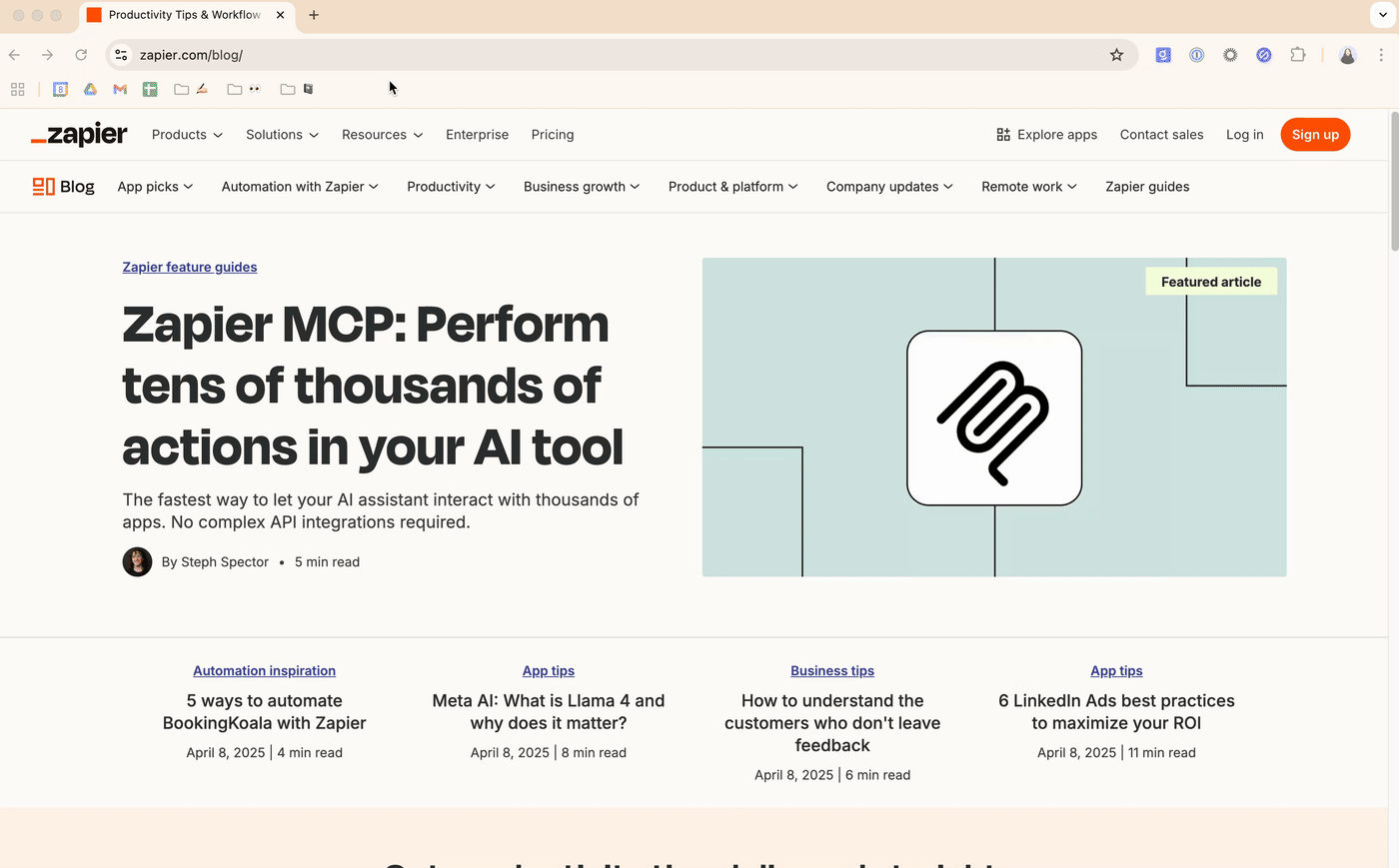
Task: Open the Business tips category link
Action: 832,671
